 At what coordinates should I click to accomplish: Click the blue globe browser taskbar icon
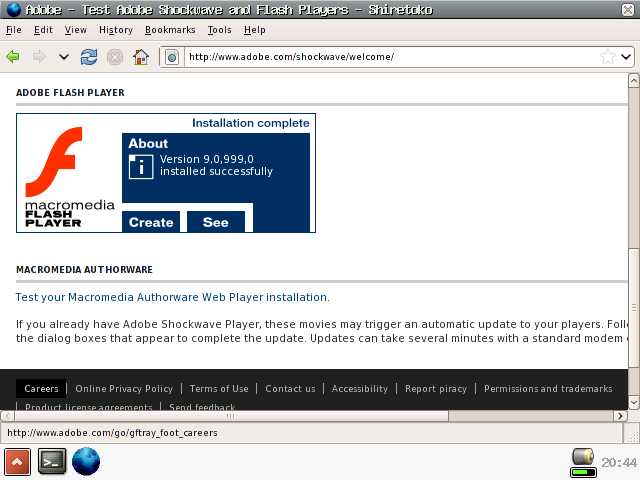(86, 461)
